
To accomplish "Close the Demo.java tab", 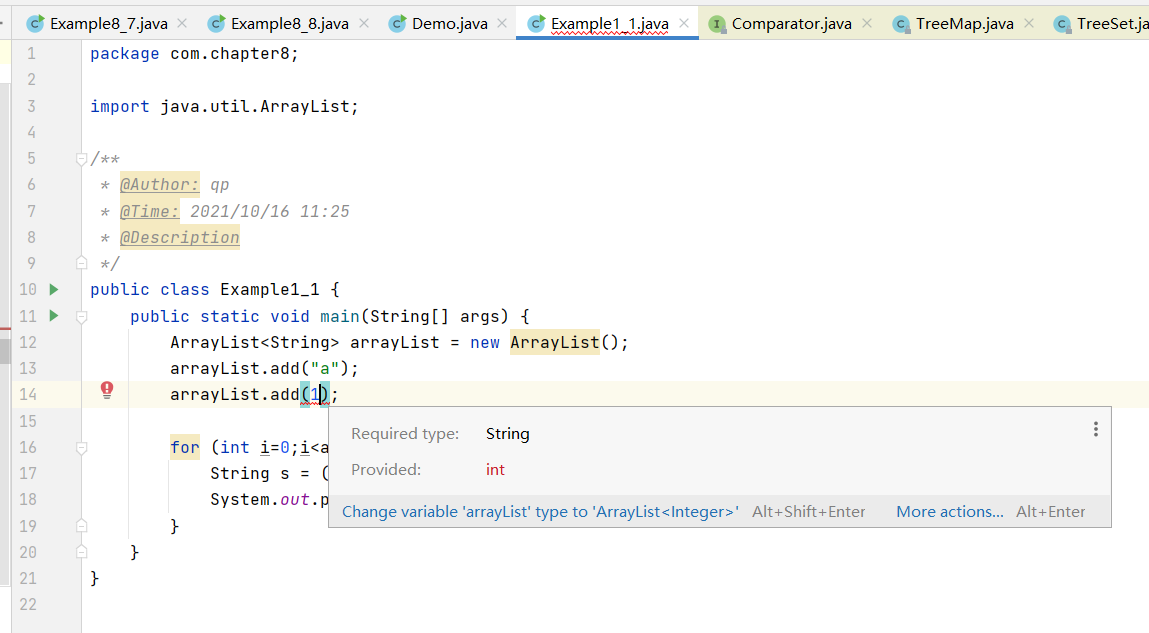I will click(502, 23).
